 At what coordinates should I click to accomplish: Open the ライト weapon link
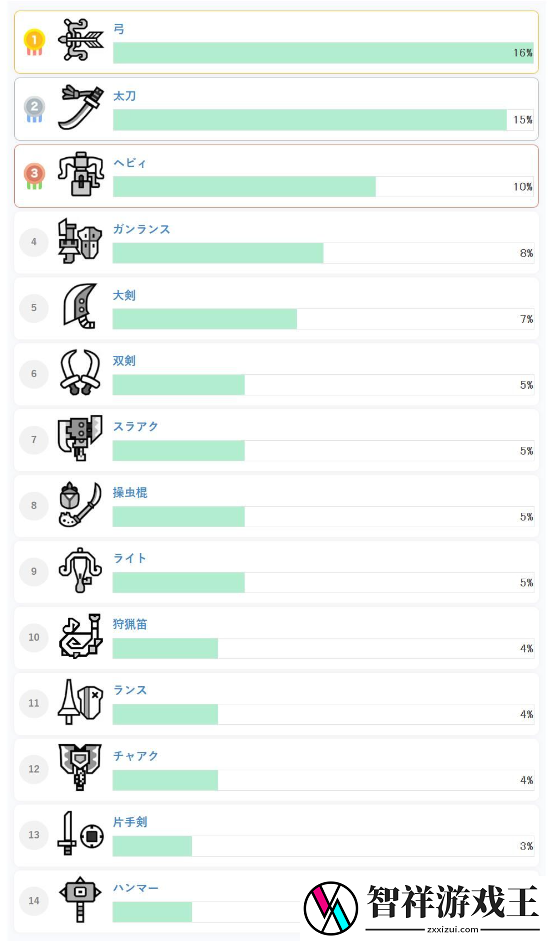pyautogui.click(x=130, y=558)
